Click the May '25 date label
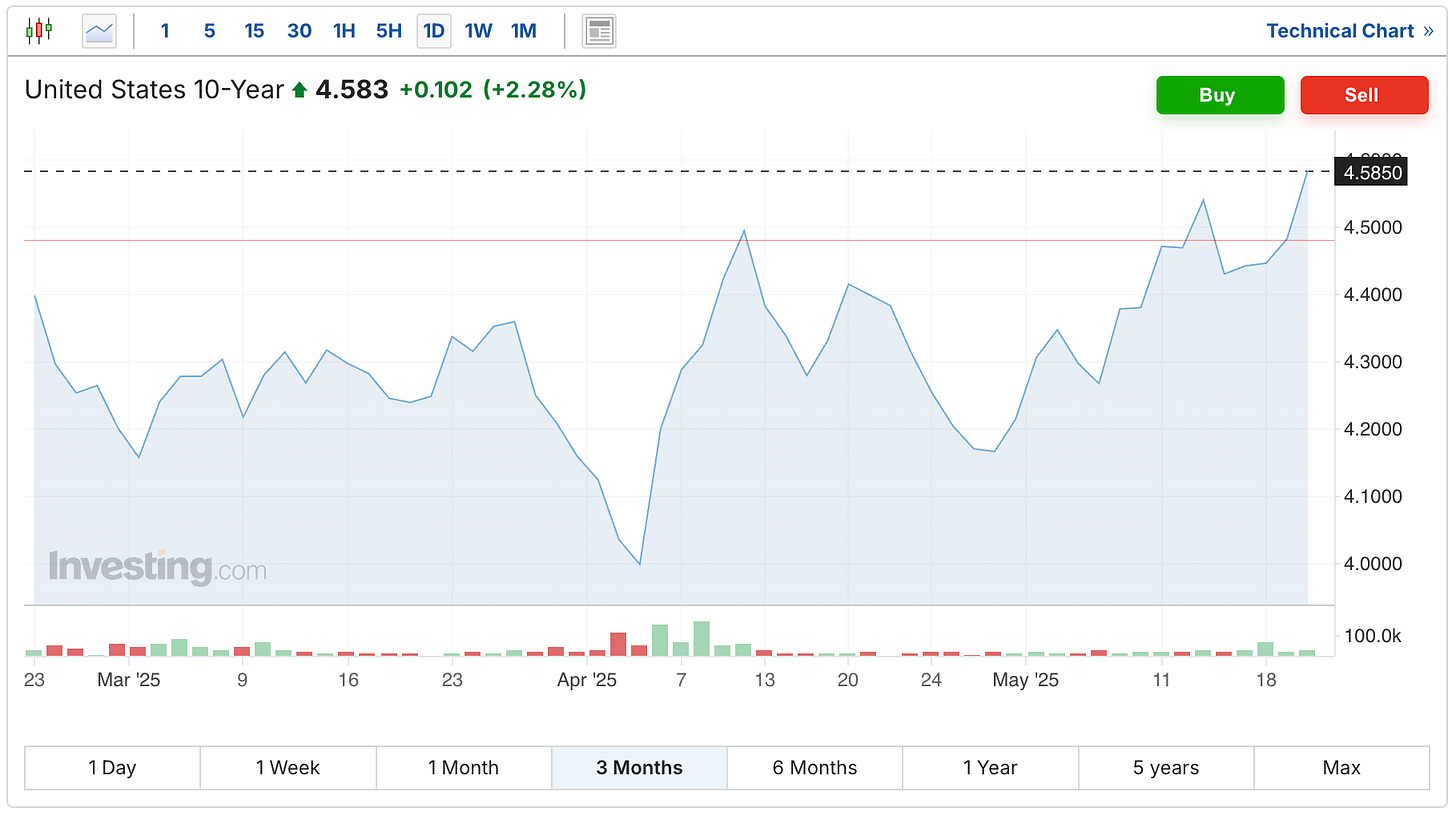The width and height of the screenshot is (1456, 815). tap(1026, 680)
